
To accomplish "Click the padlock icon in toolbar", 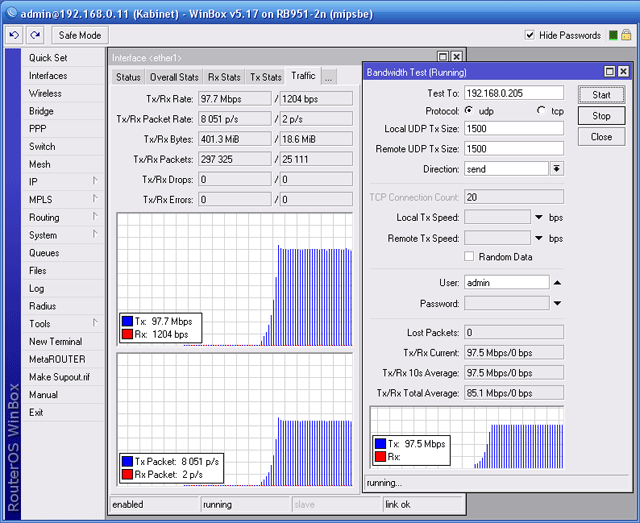I will pyautogui.click(x=626, y=35).
